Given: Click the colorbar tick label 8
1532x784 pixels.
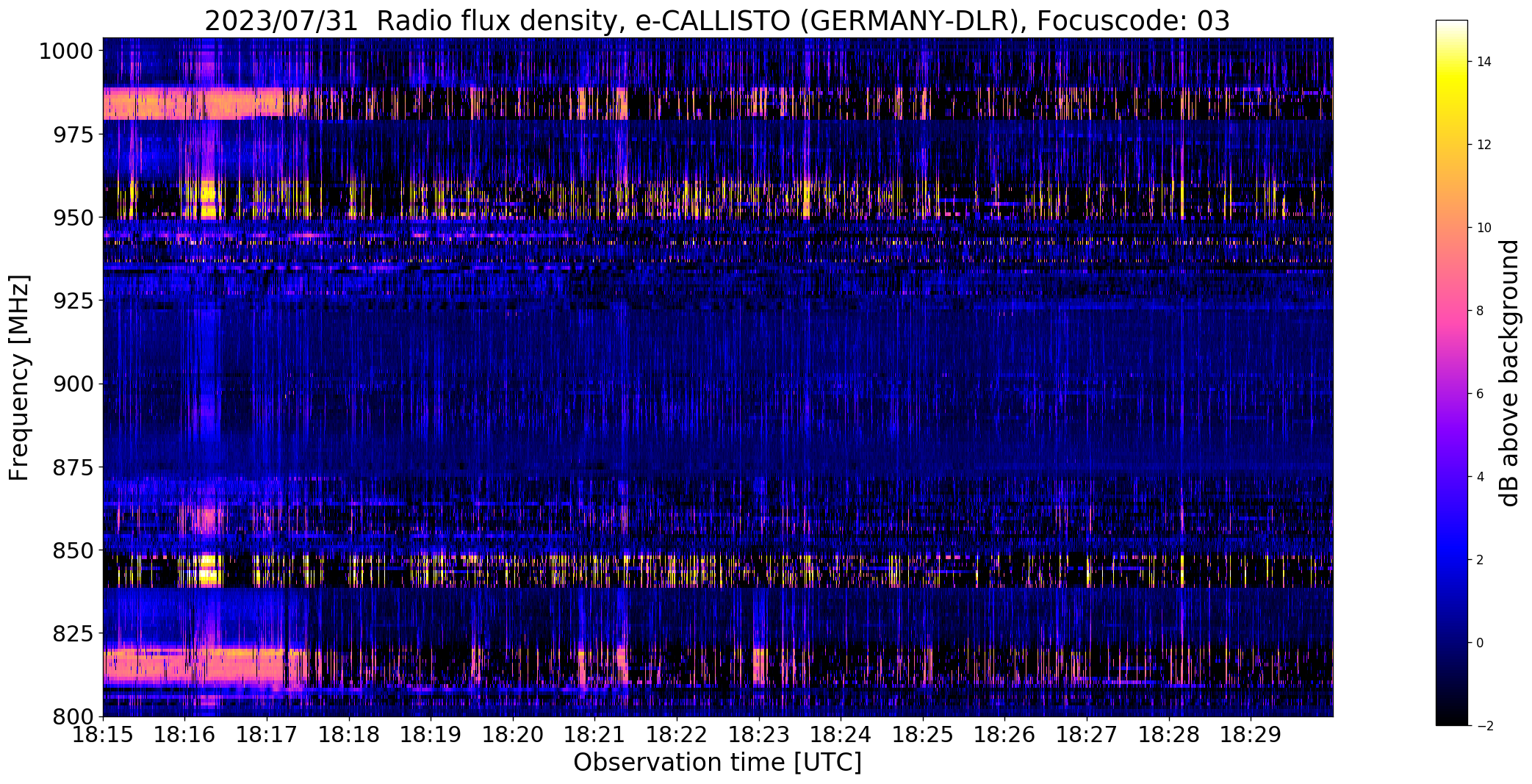Looking at the screenshot, I should [x=1481, y=311].
